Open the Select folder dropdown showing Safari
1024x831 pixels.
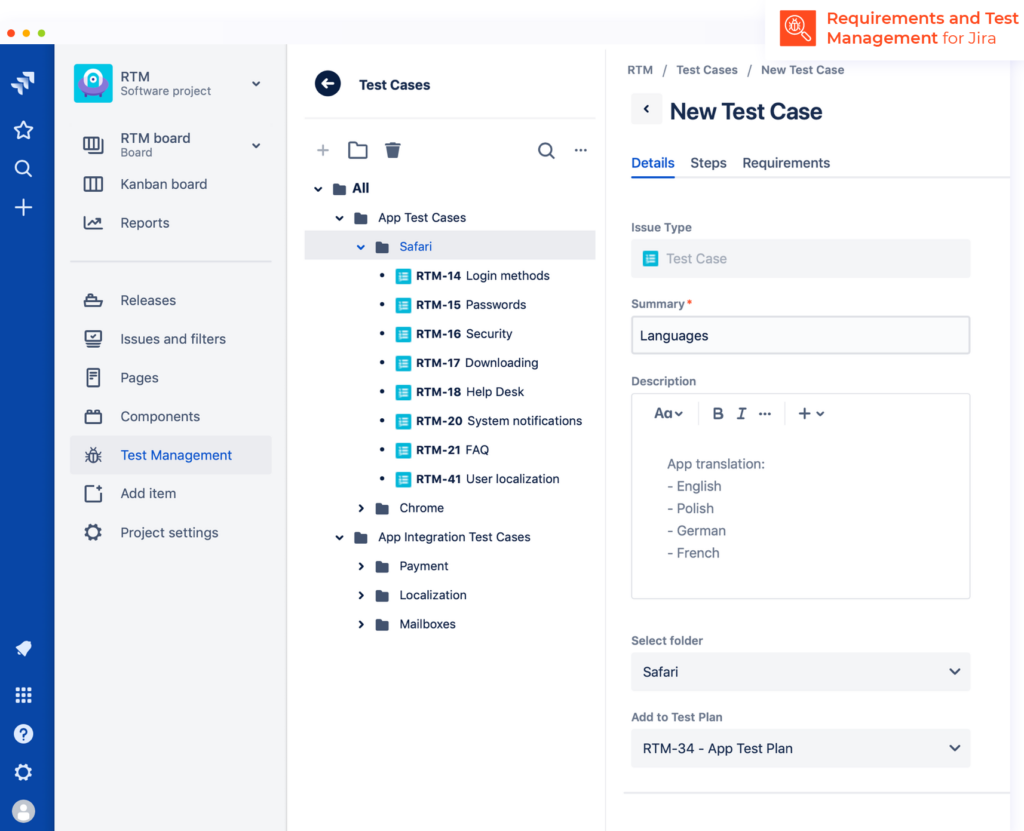(800, 672)
